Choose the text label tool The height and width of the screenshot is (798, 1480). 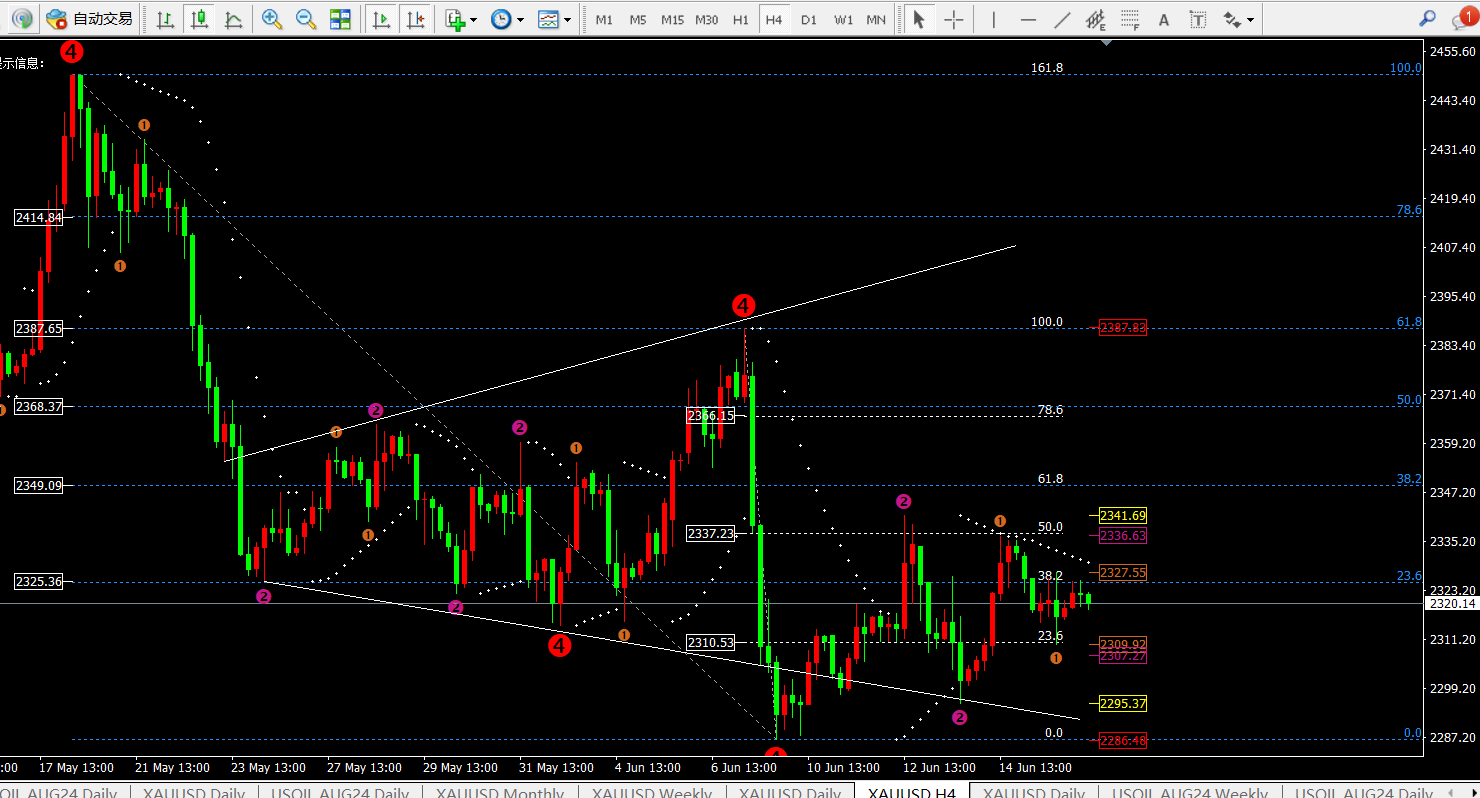1163,19
